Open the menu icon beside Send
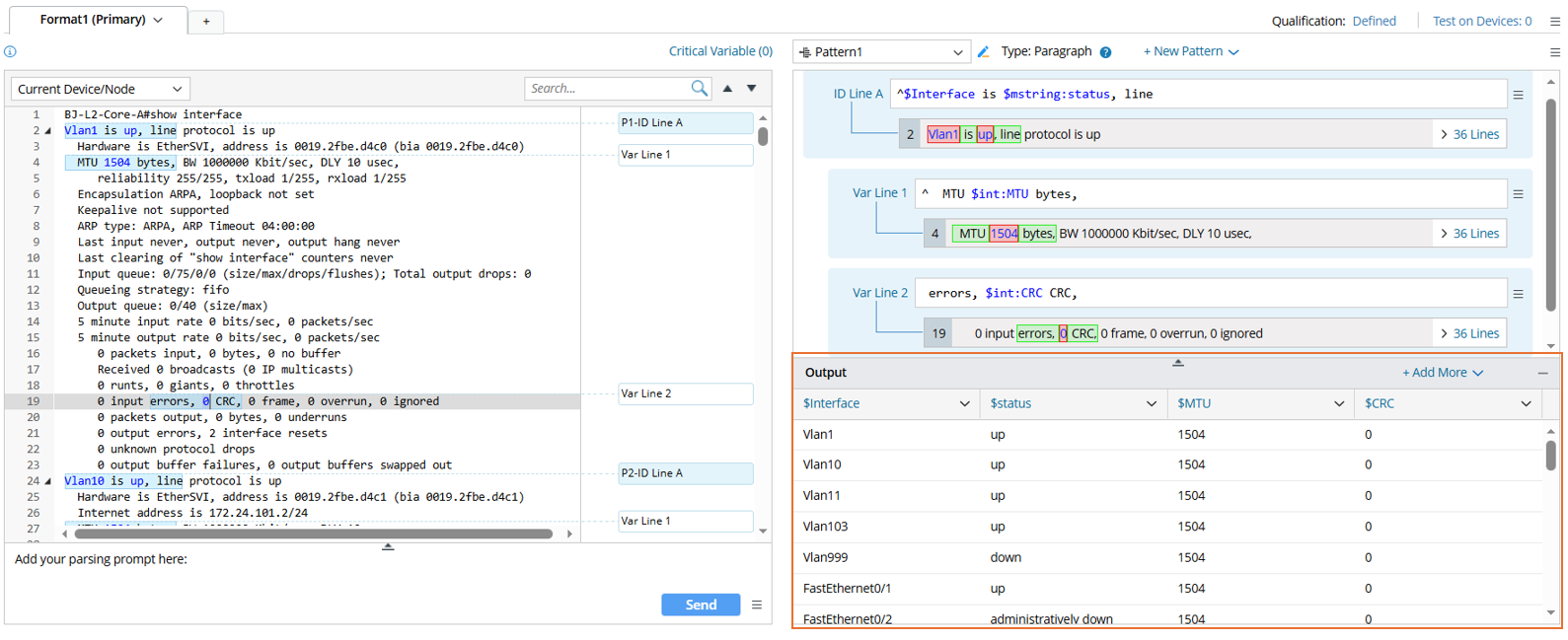This screenshot has height=640, width=1568. click(x=757, y=604)
